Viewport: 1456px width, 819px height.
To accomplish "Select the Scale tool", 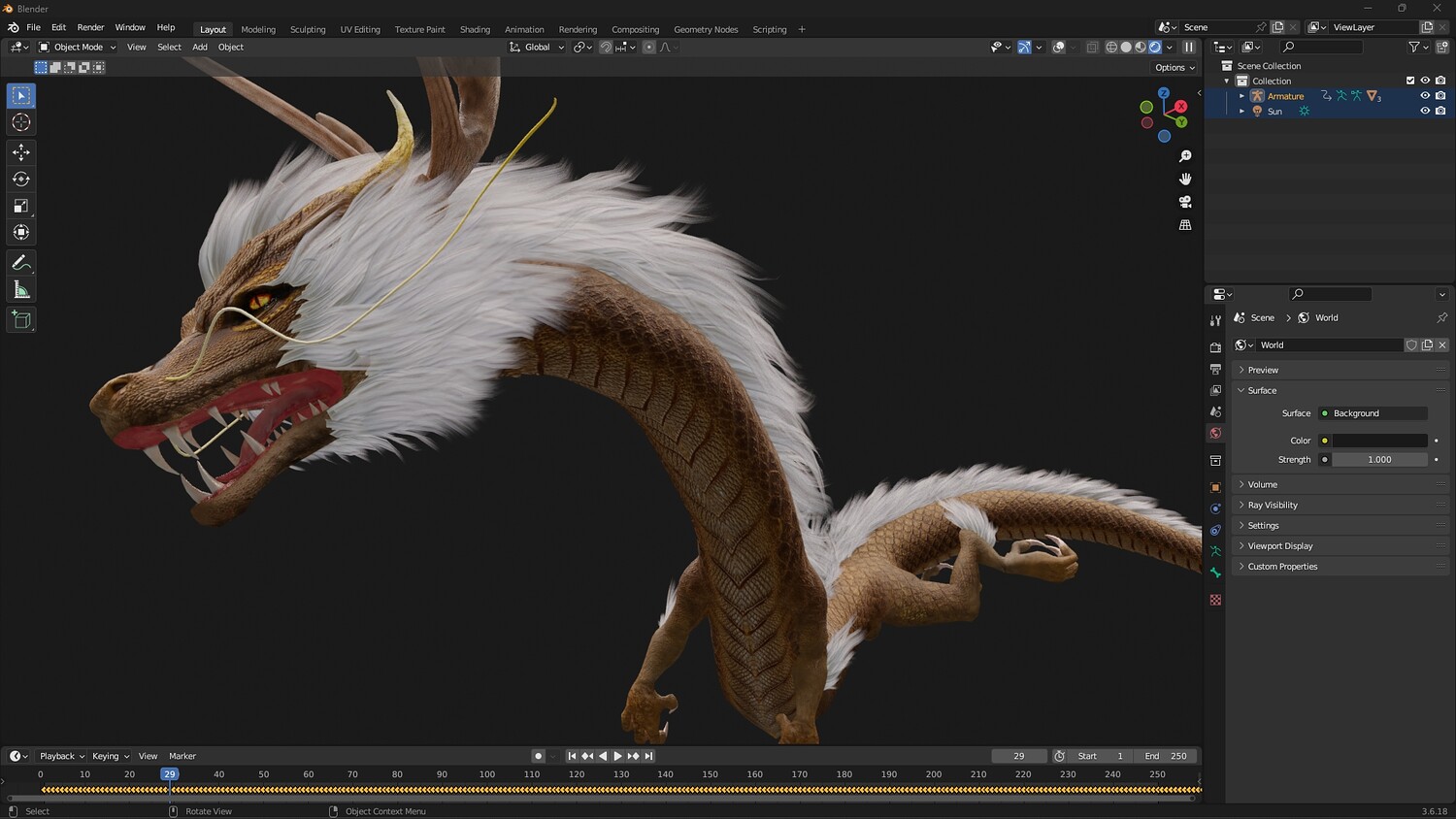I will pos(20,206).
